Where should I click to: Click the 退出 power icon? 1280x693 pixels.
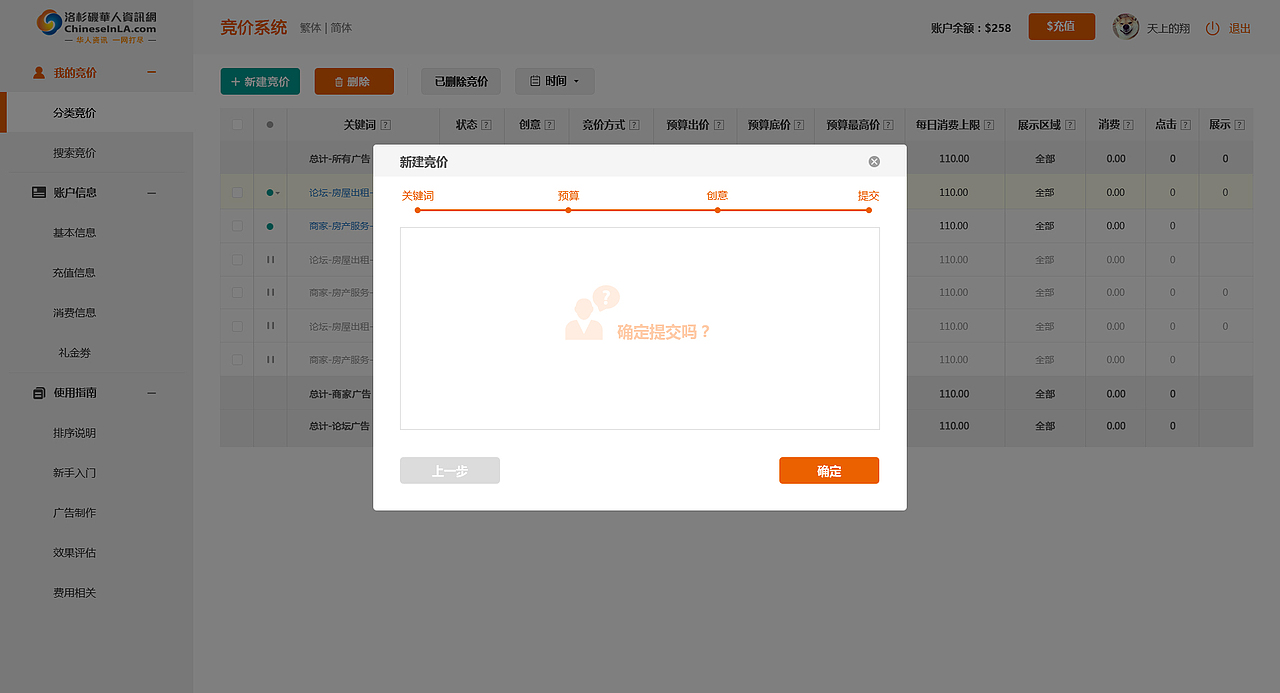[x=1211, y=28]
